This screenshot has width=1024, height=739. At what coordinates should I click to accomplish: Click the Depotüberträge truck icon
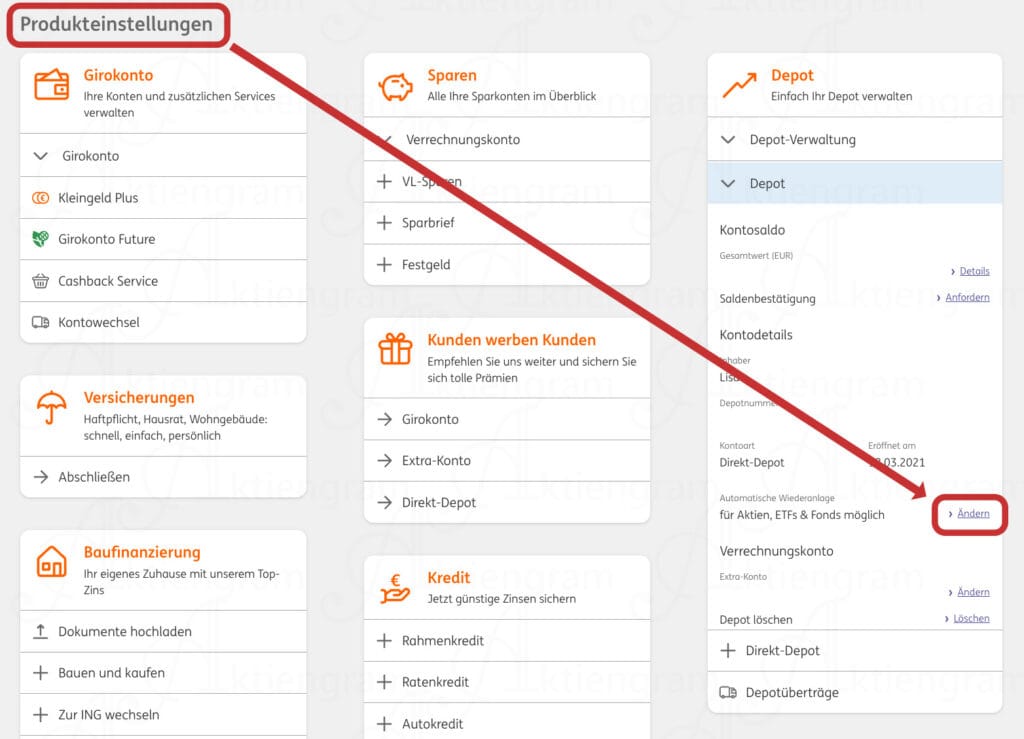[728, 693]
